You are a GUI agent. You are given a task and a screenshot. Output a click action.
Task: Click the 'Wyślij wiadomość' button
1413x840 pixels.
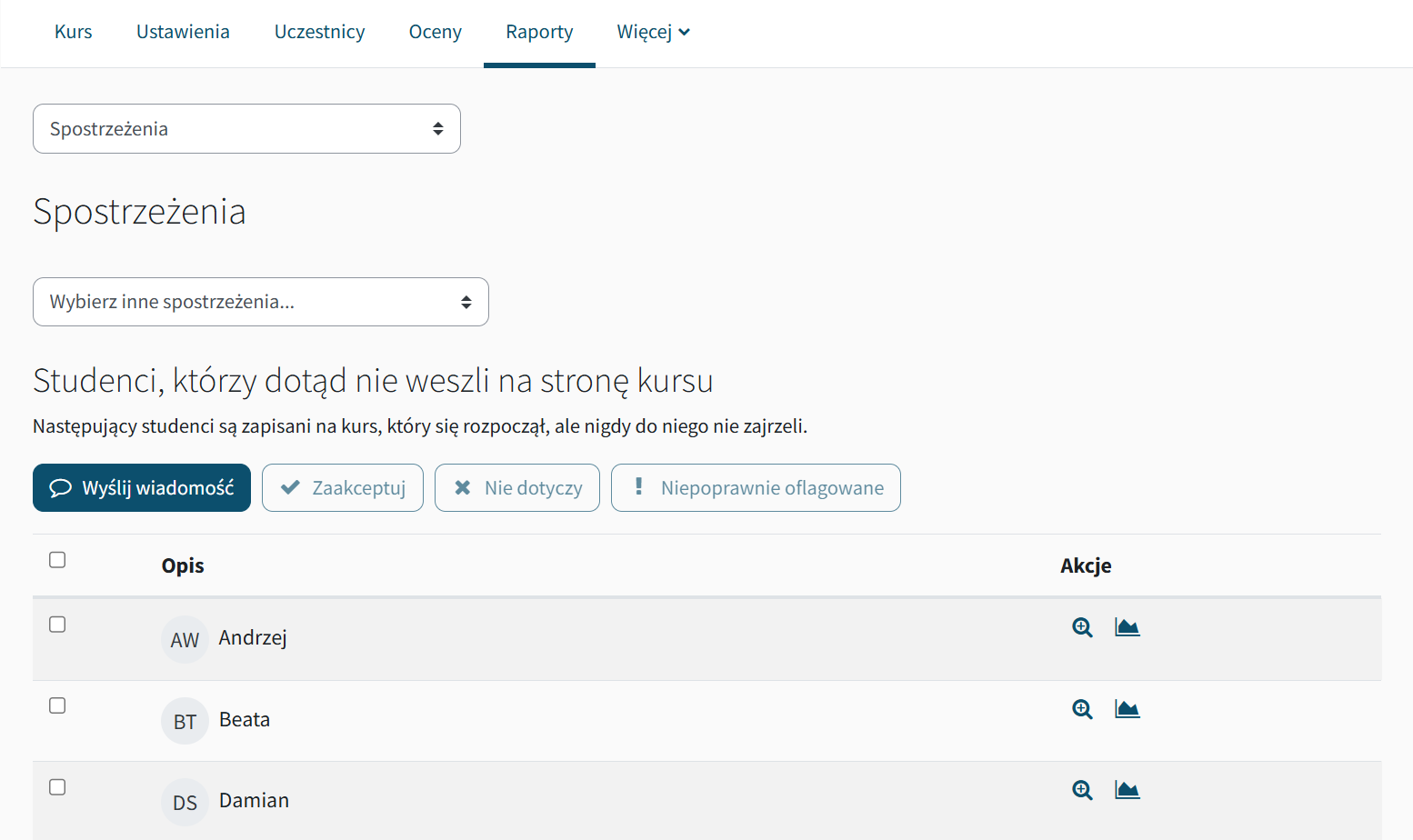[142, 488]
